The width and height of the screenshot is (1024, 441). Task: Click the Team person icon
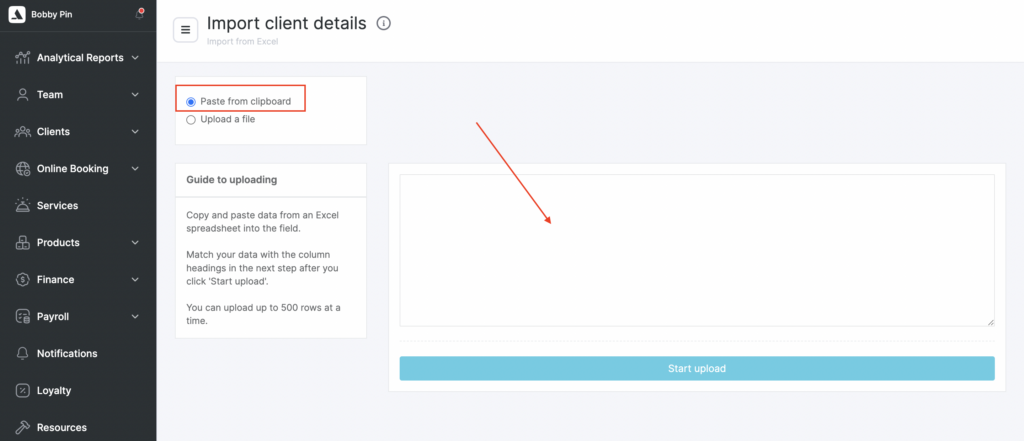point(22,95)
